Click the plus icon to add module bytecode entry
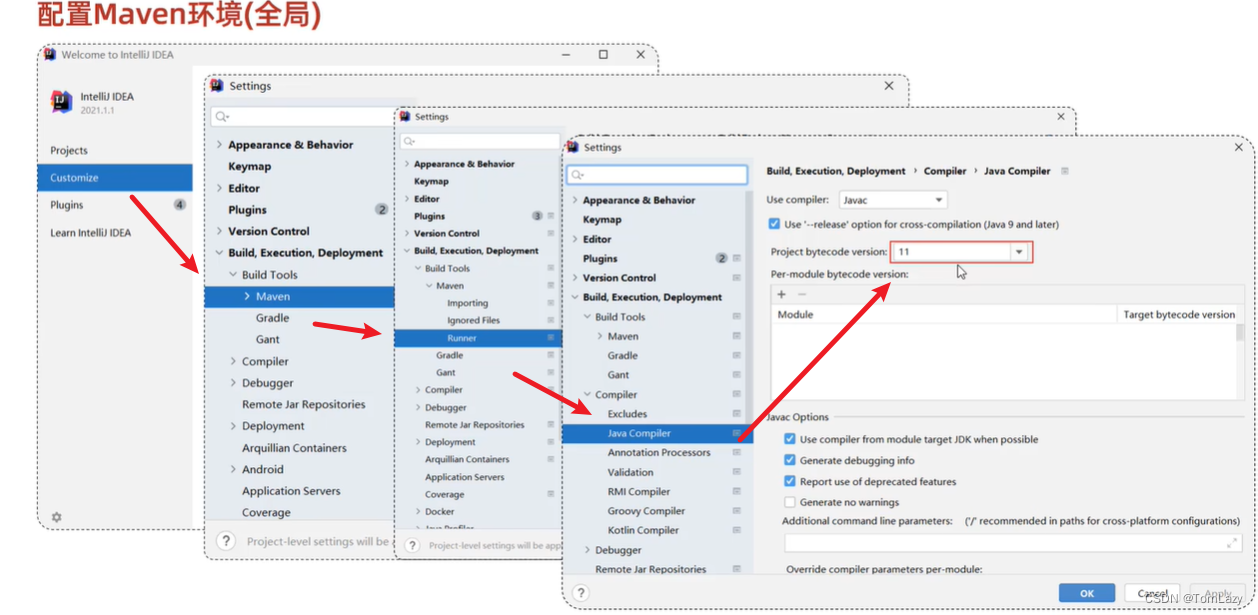Image resolution: width=1258 pixels, height=615 pixels. click(781, 293)
